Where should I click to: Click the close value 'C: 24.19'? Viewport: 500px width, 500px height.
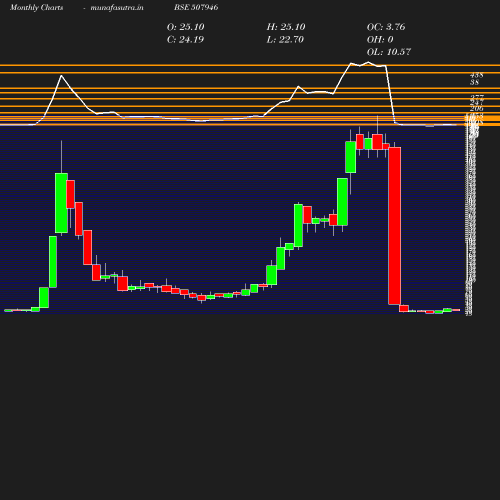185,40
